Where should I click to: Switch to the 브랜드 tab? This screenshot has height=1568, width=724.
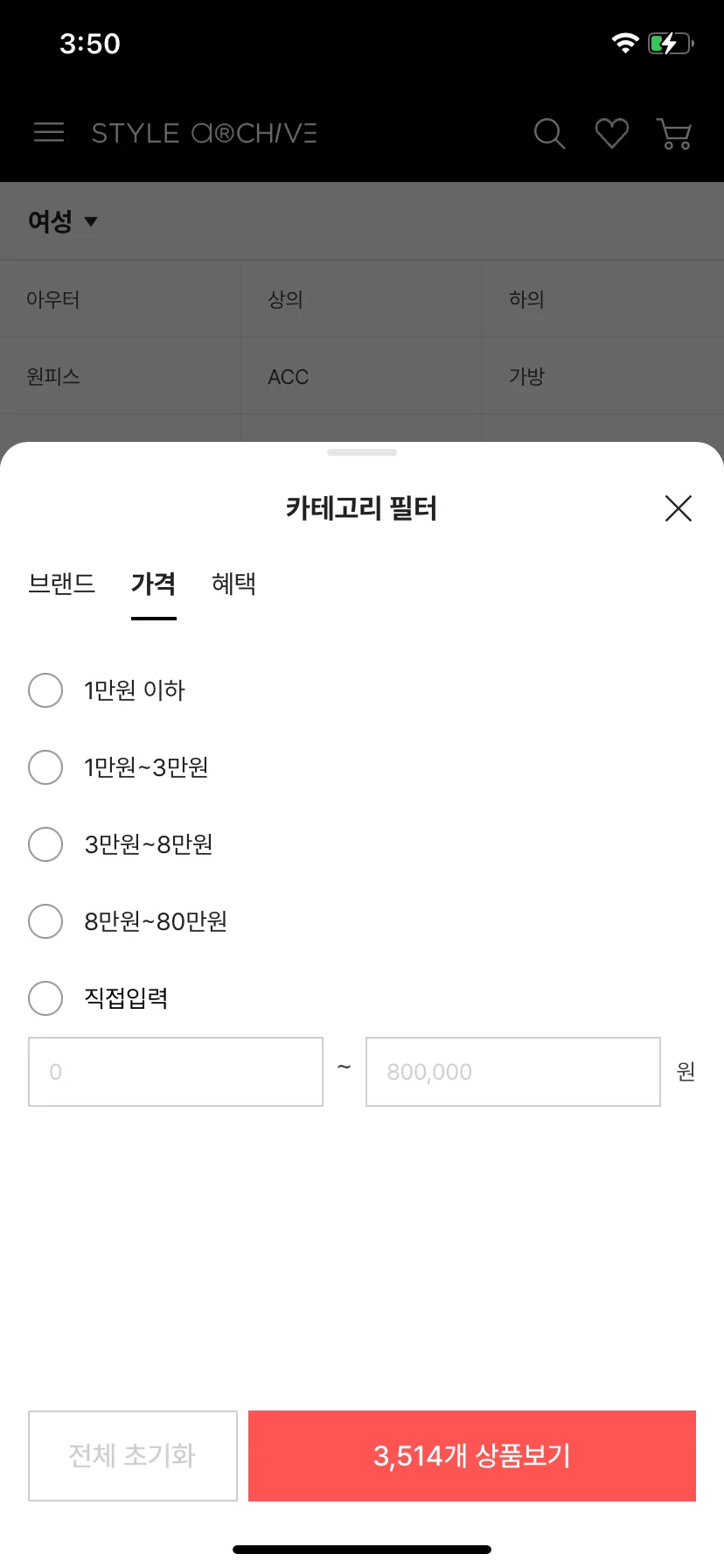[61, 584]
